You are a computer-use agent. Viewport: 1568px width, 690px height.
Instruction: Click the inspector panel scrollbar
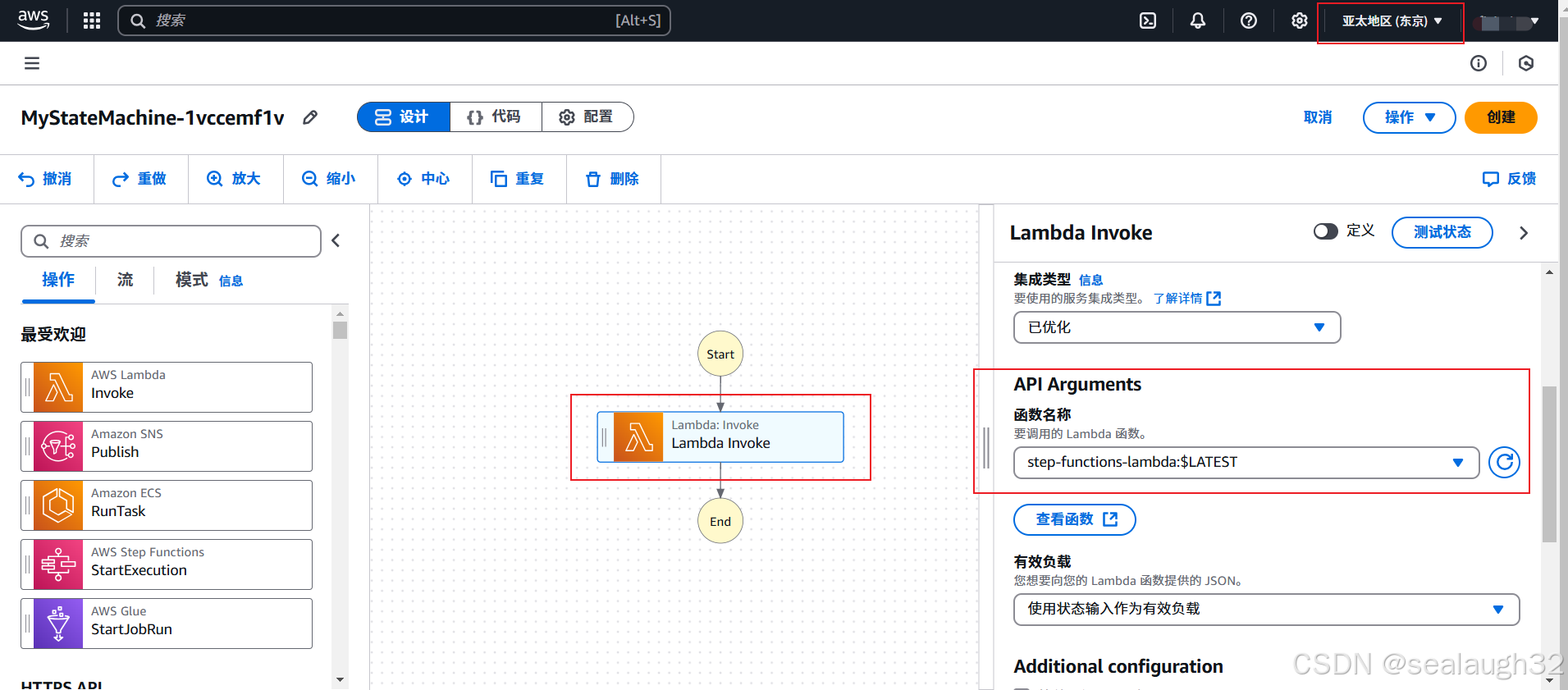click(x=1549, y=464)
